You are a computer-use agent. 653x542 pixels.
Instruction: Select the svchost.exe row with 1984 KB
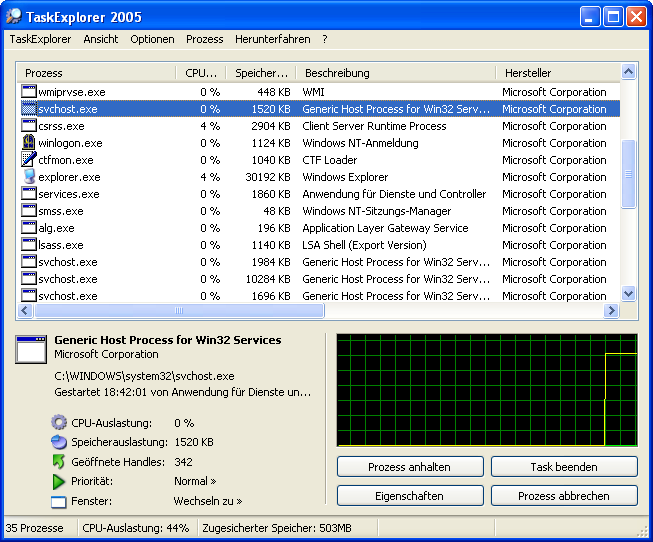point(319,262)
